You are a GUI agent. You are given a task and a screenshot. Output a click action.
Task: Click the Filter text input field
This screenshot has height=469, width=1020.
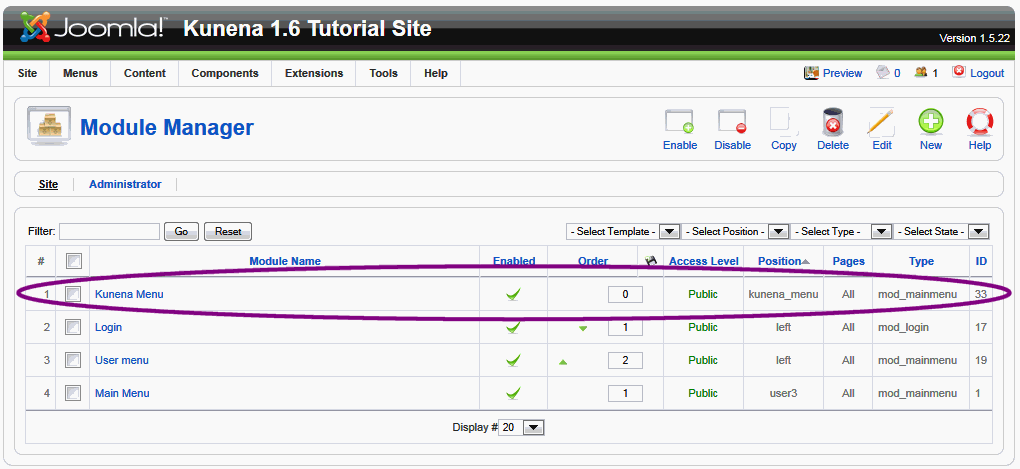coord(109,231)
